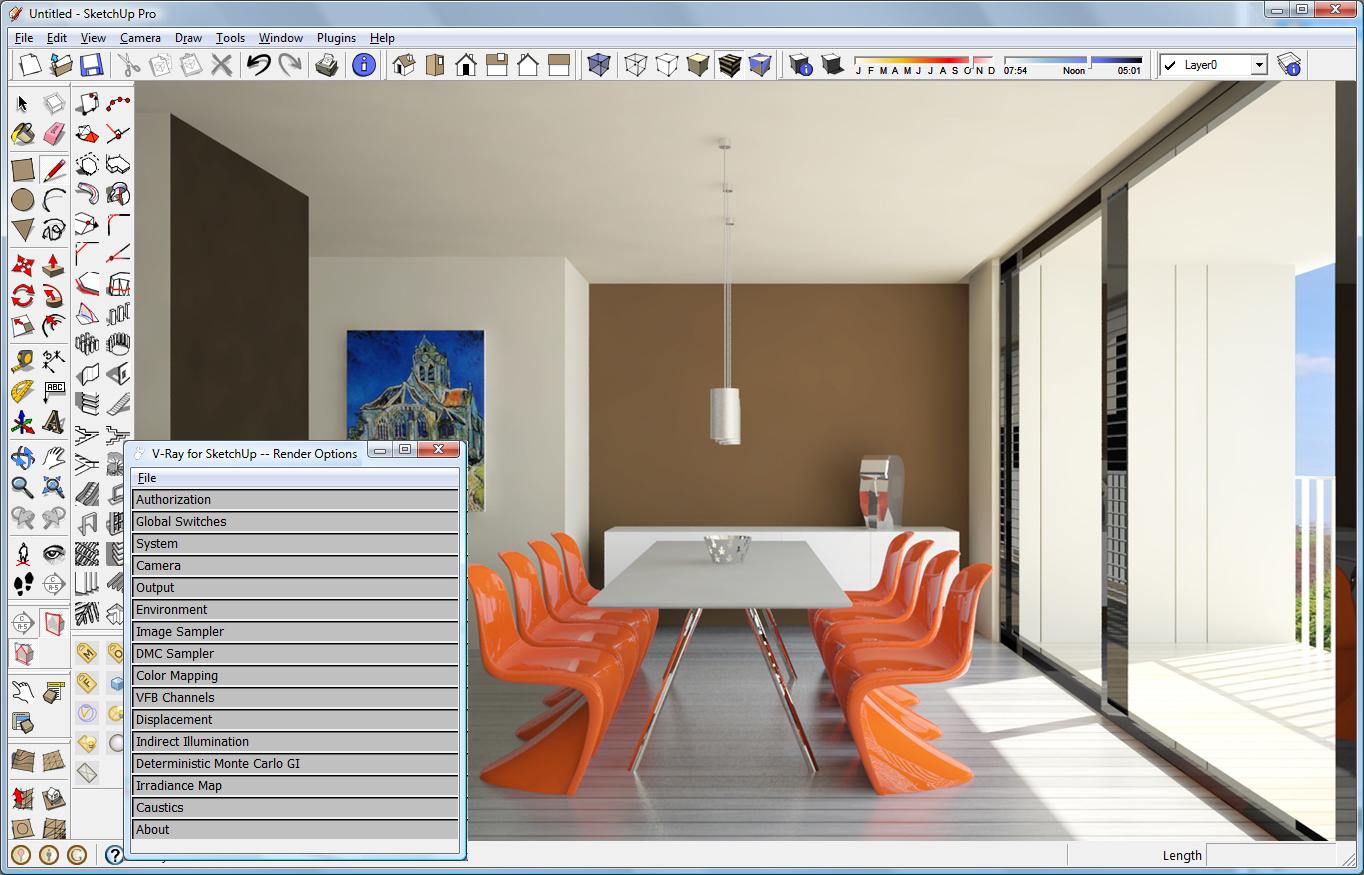Pick the Follow Me tool
This screenshot has height=875, width=1364.
pyautogui.click(x=54, y=296)
